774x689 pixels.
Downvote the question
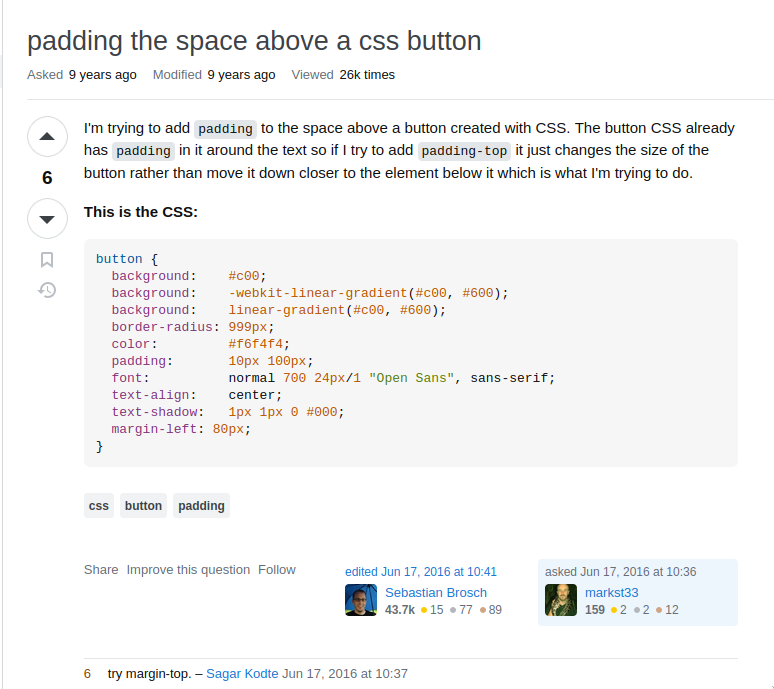(47, 219)
